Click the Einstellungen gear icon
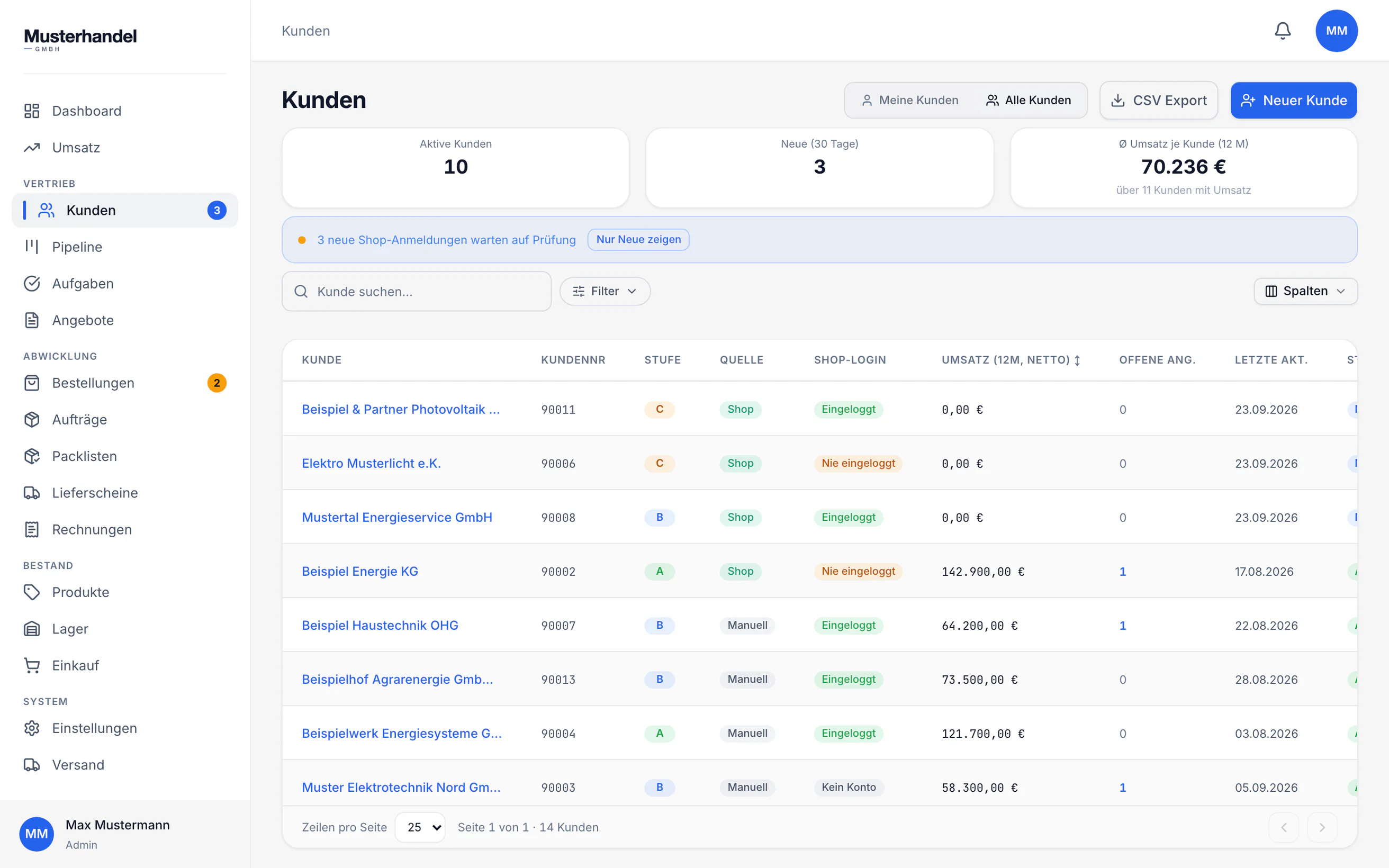Image resolution: width=1389 pixels, height=868 pixels. tap(32, 728)
